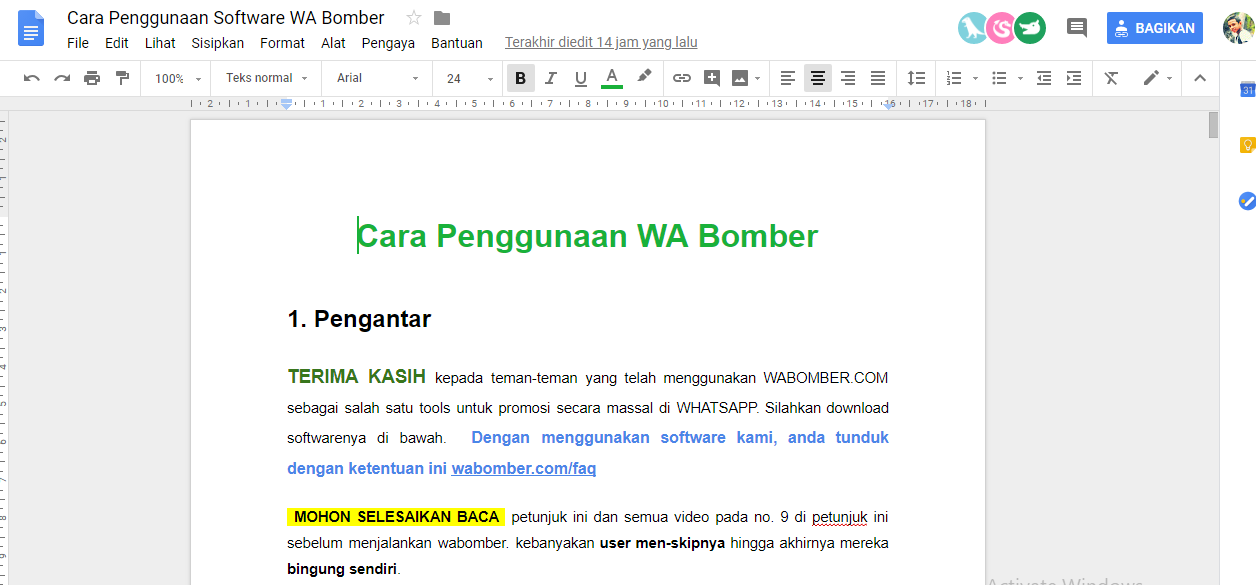Increase indent with the indent icon
The image size is (1256, 585).
click(x=1074, y=78)
